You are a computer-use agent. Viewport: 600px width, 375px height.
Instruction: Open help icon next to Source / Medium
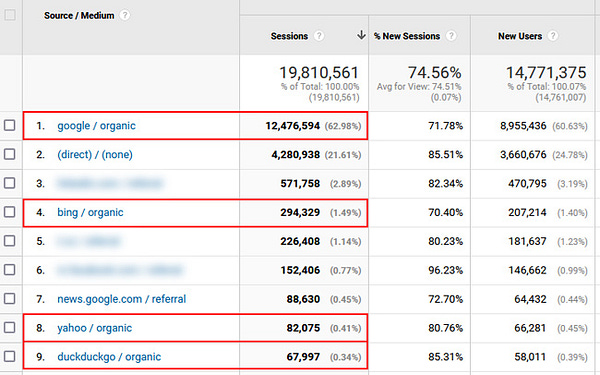point(124,15)
